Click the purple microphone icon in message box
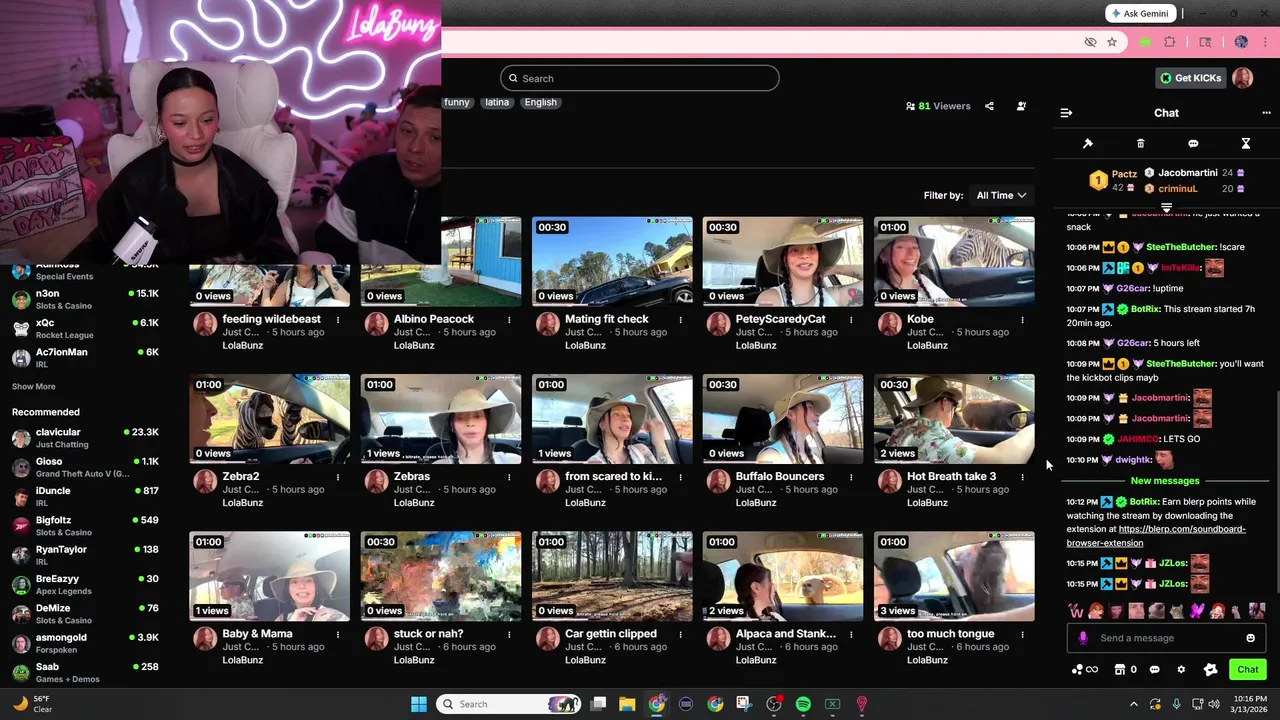This screenshot has width=1280, height=720. click(1083, 638)
